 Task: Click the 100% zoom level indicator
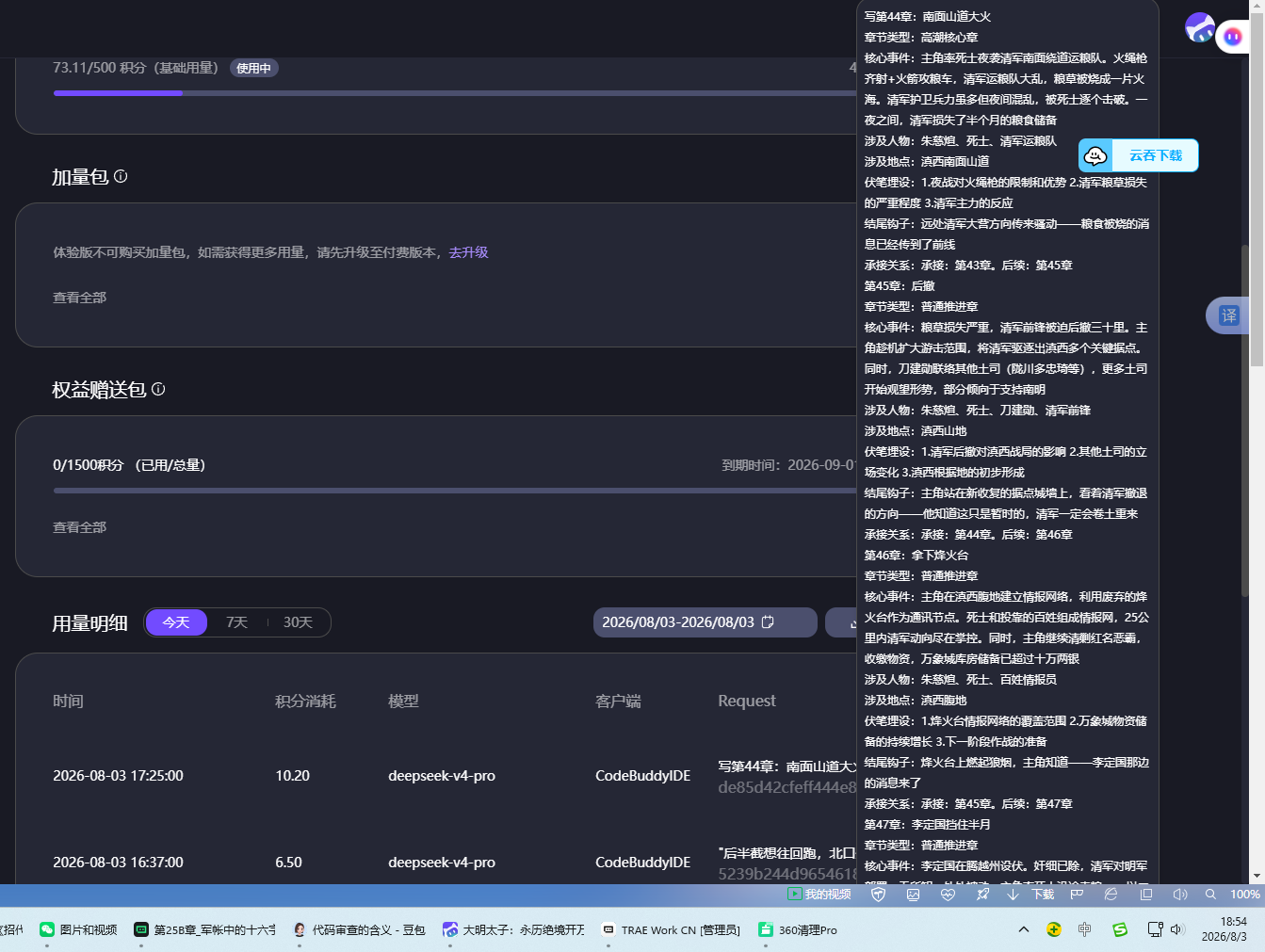pos(1245,895)
